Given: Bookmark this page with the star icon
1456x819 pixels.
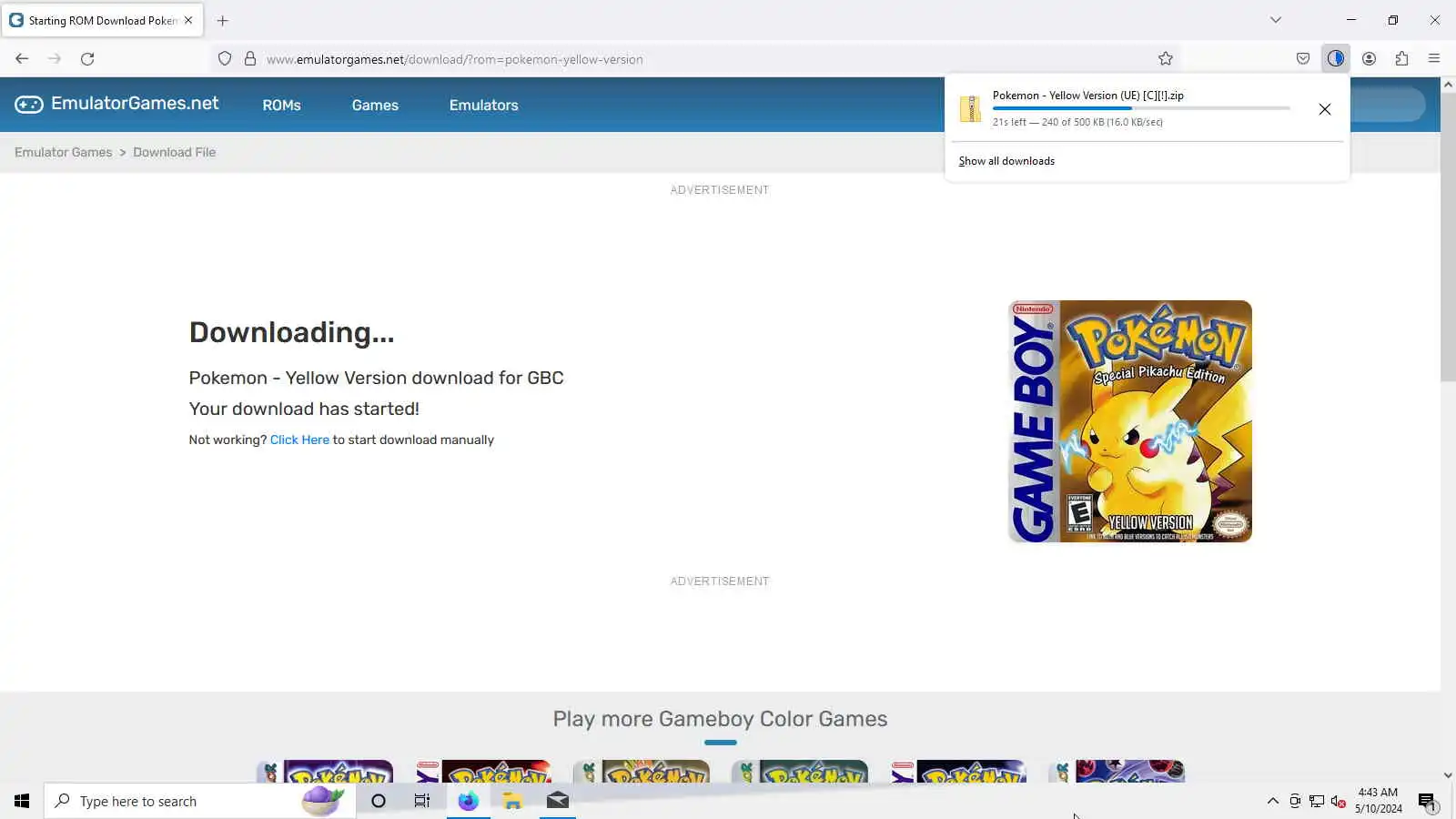Looking at the screenshot, I should 1166,59.
